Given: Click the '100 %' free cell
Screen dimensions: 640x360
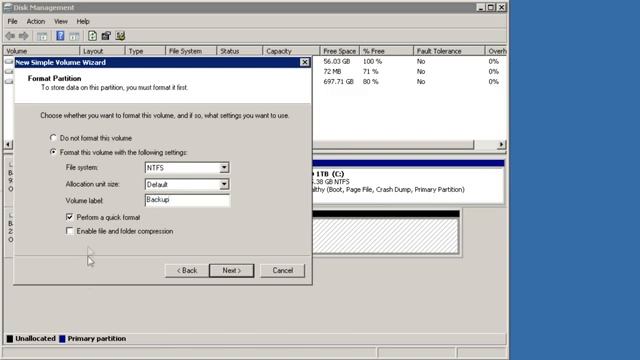Looking at the screenshot, I should pos(372,61).
